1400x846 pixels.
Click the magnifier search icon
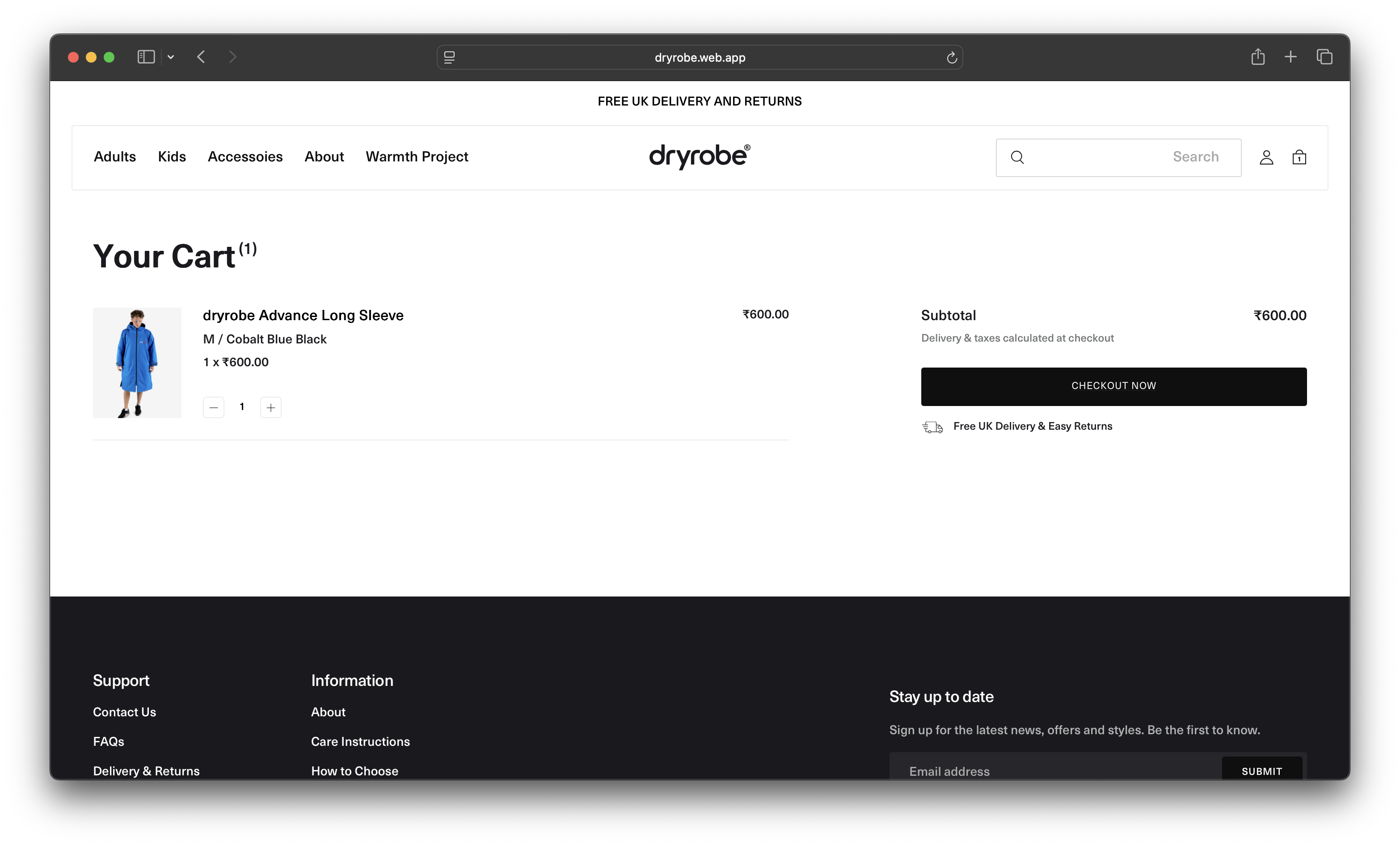pyautogui.click(x=1017, y=157)
